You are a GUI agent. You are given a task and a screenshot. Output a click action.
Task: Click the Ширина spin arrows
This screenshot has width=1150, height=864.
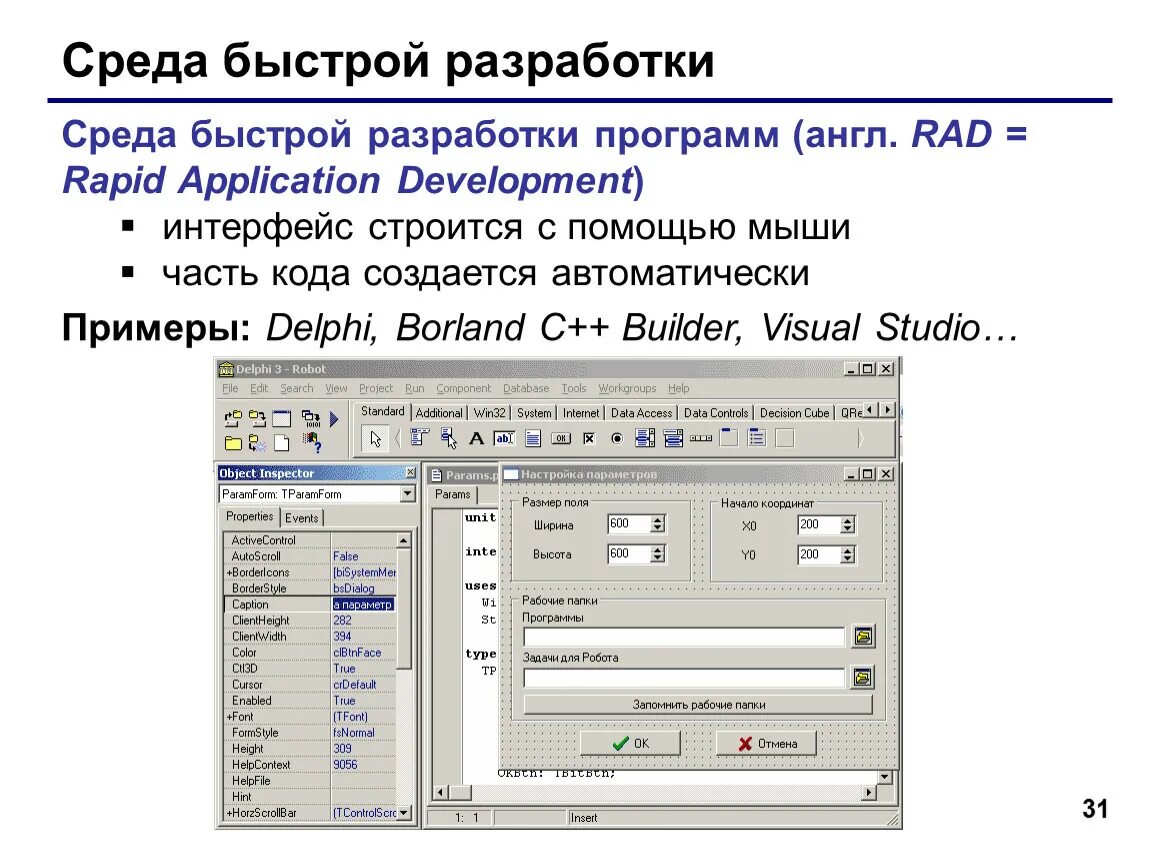click(x=658, y=524)
